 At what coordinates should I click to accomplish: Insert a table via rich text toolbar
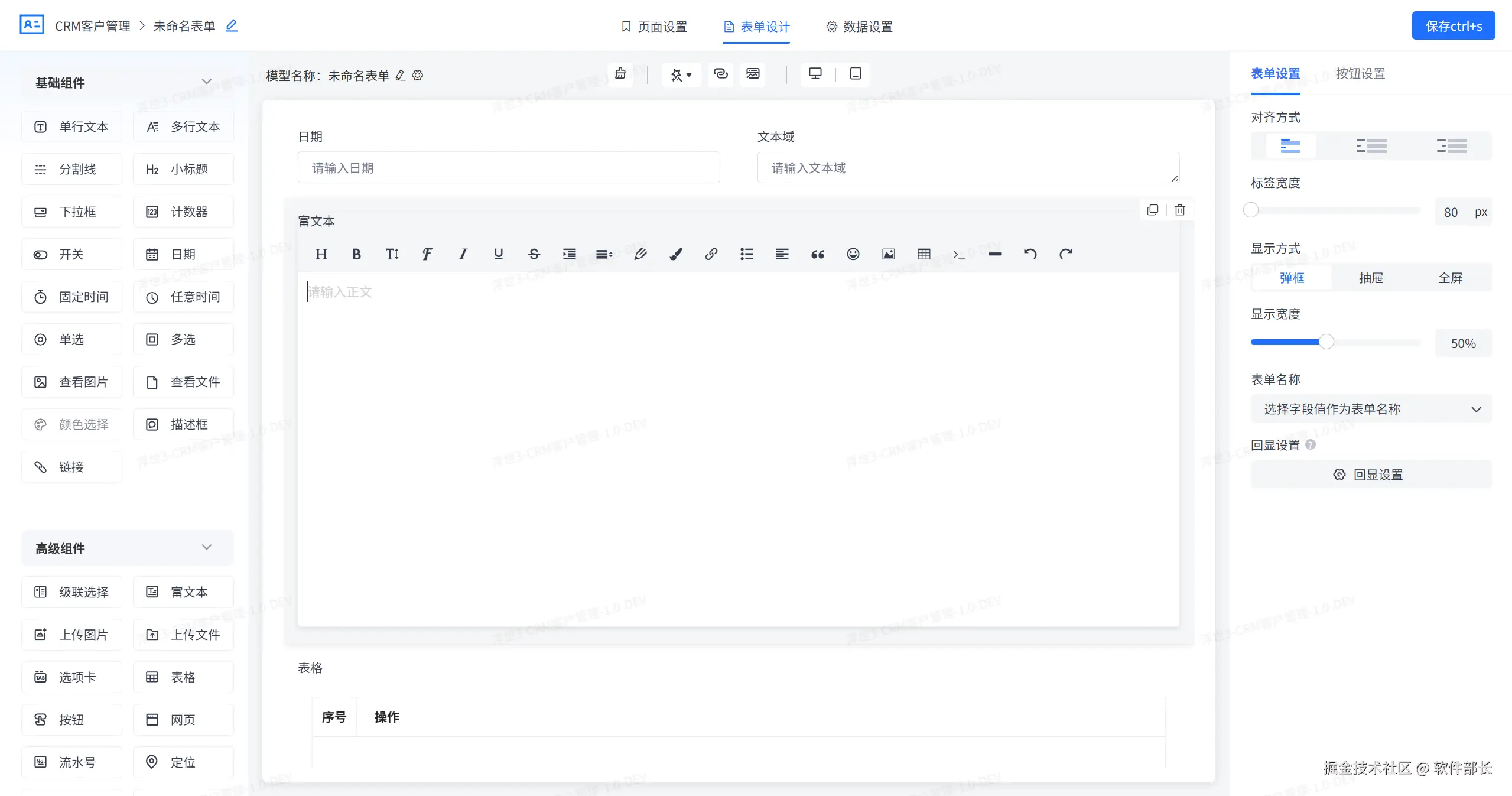[924, 254]
